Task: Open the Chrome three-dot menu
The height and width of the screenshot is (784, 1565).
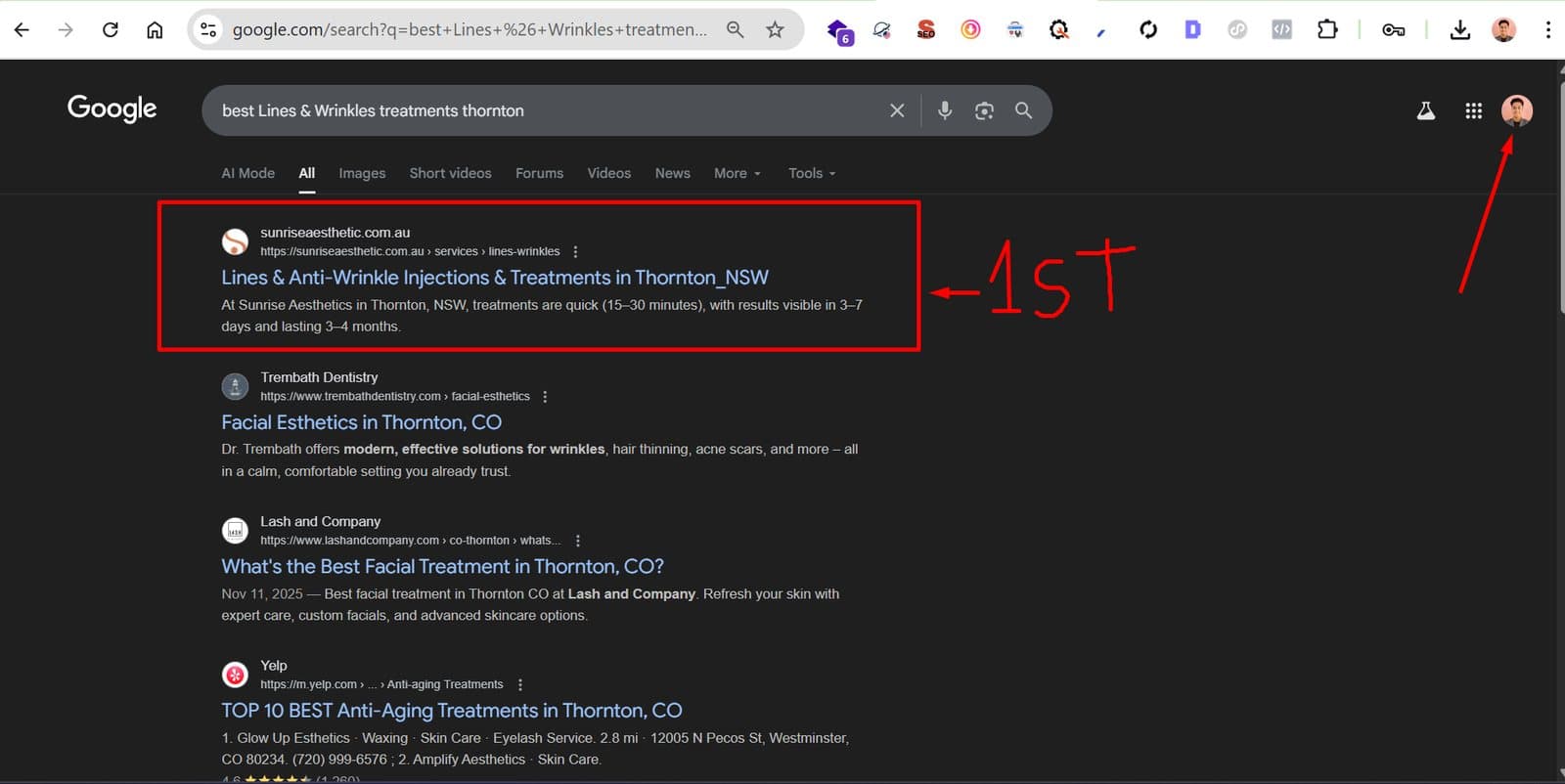Action: [1547, 29]
